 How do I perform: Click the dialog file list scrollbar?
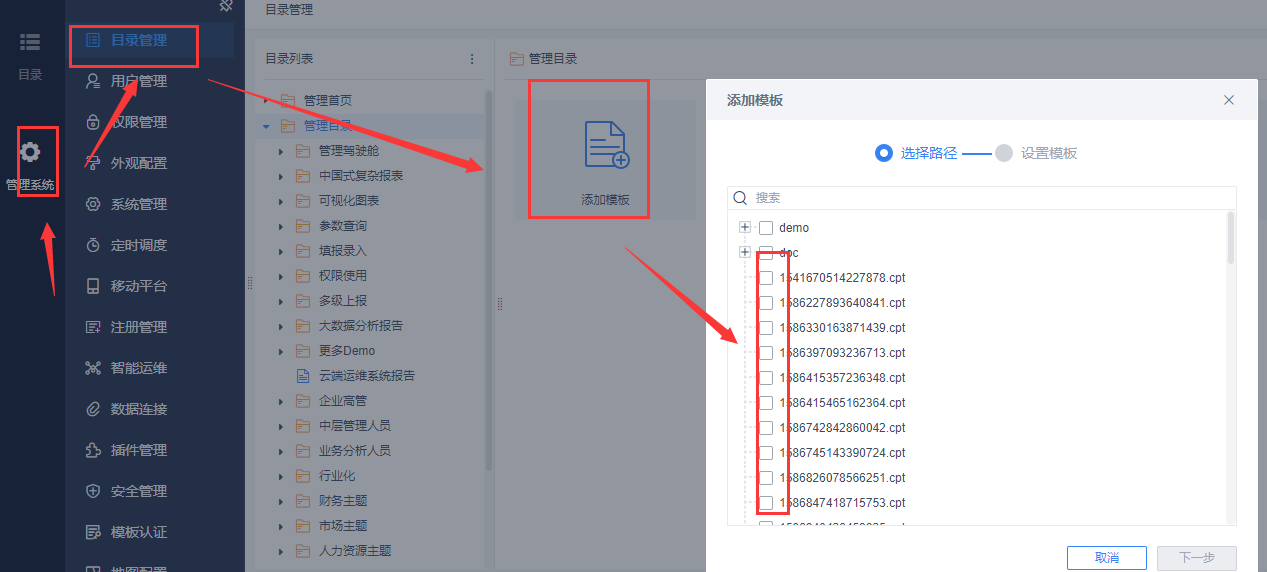[1231, 238]
